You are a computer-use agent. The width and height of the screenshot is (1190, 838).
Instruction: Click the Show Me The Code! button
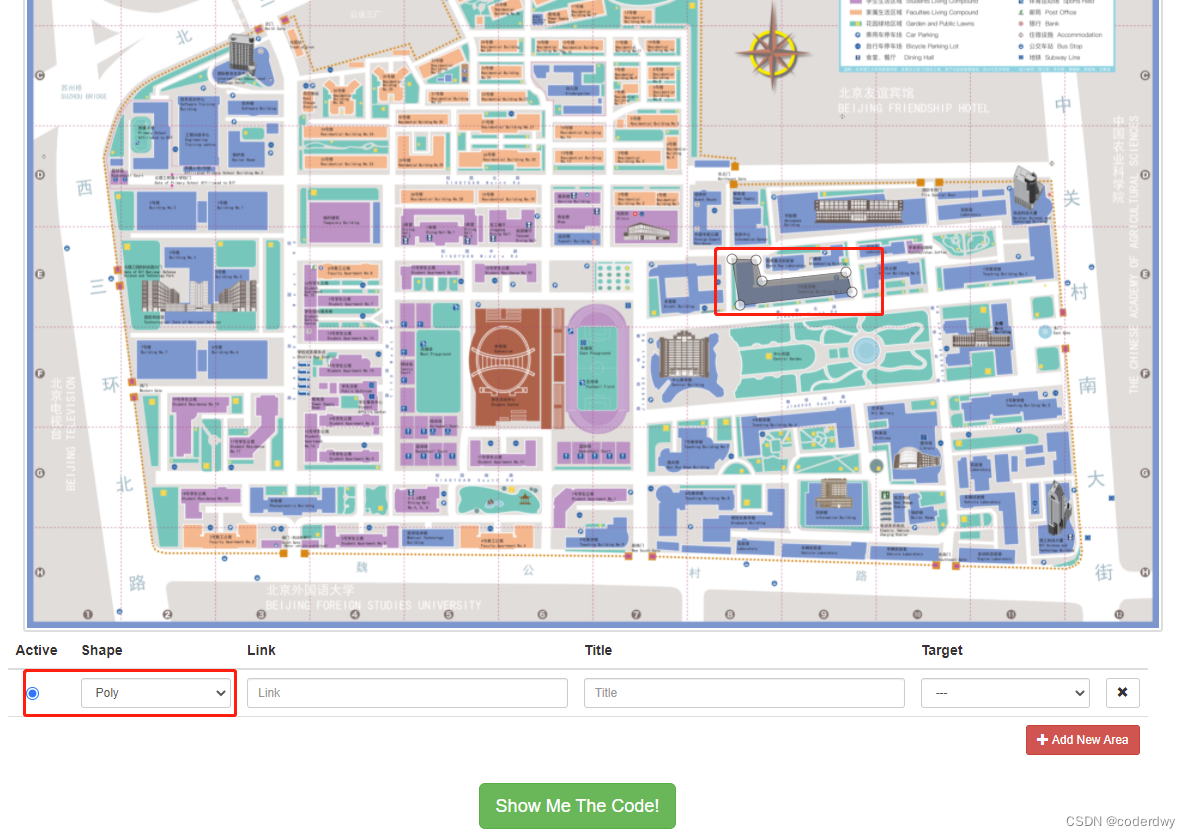[x=577, y=805]
